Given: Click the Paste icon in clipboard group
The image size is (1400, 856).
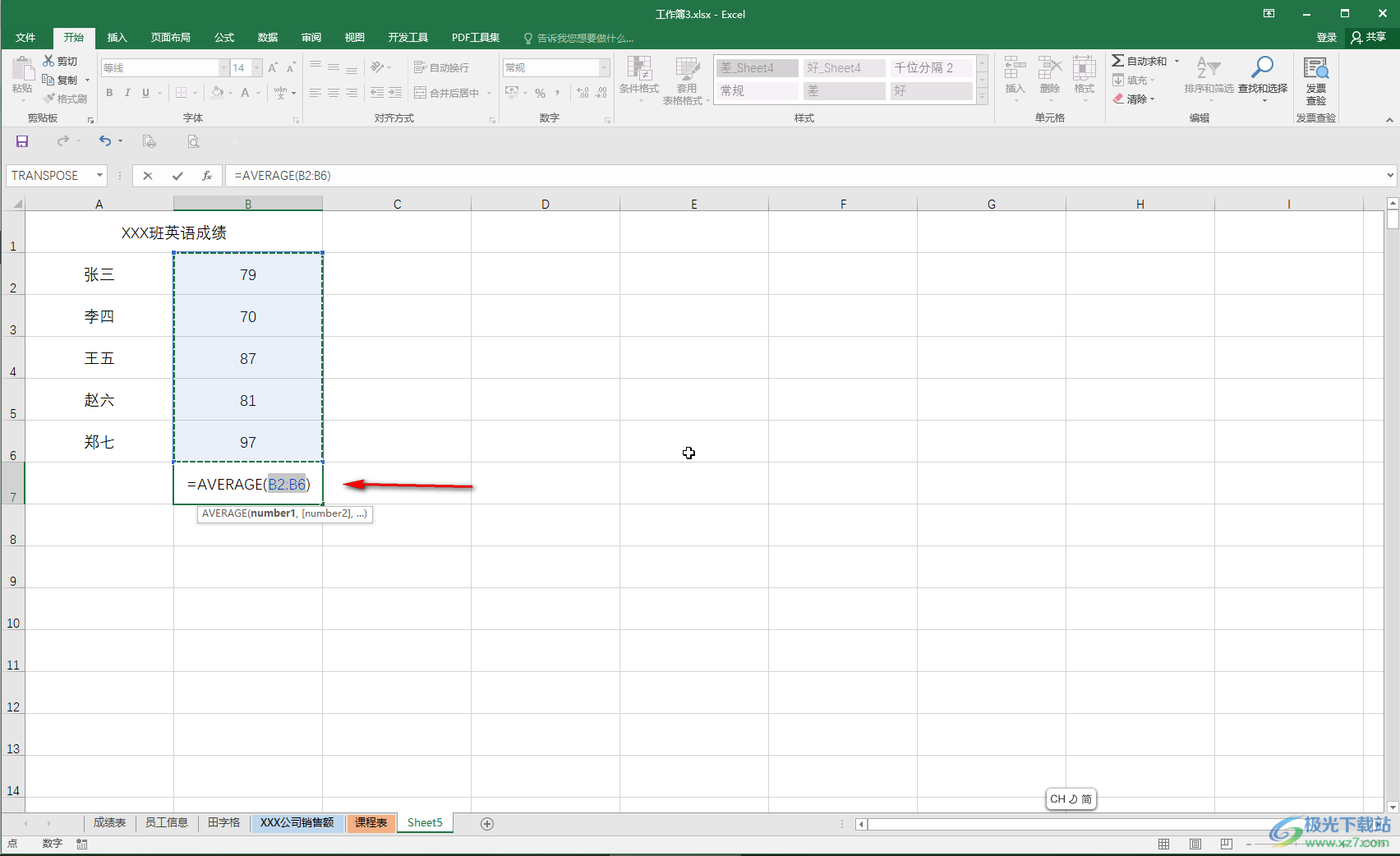Looking at the screenshot, I should (x=22, y=70).
